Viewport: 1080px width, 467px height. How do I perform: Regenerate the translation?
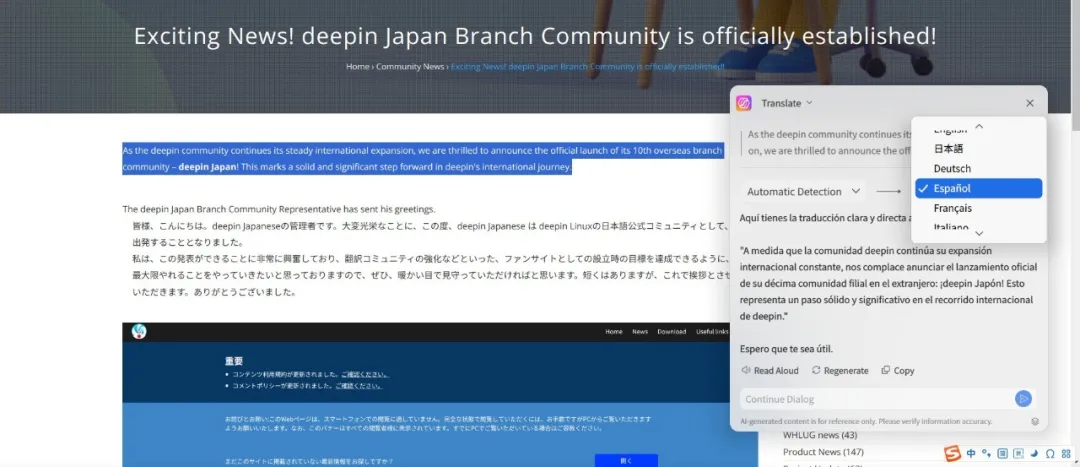[840, 371]
